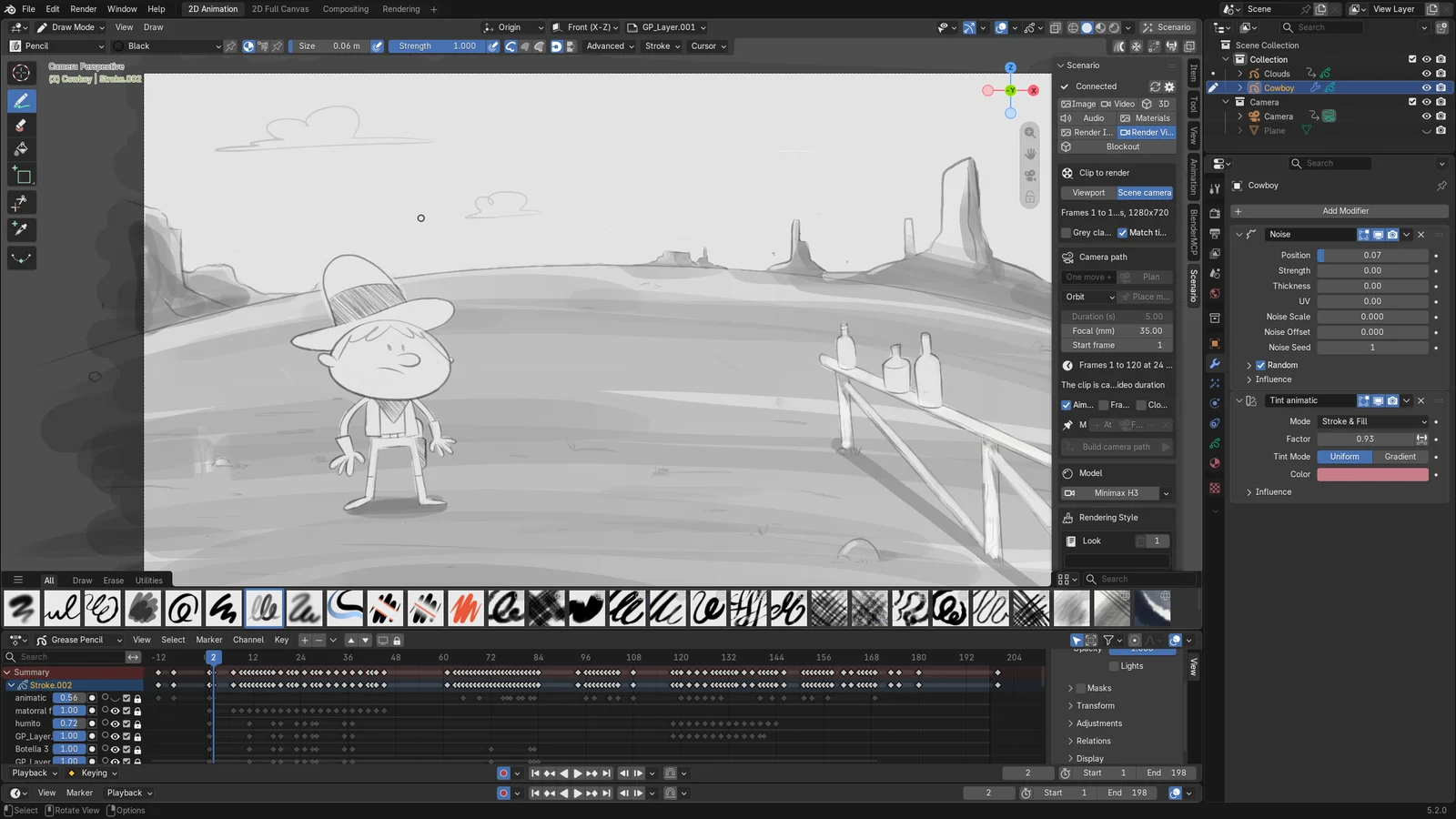The height and width of the screenshot is (819, 1456).
Task: Switch to the Compositing workspace tab
Action: pos(346,9)
